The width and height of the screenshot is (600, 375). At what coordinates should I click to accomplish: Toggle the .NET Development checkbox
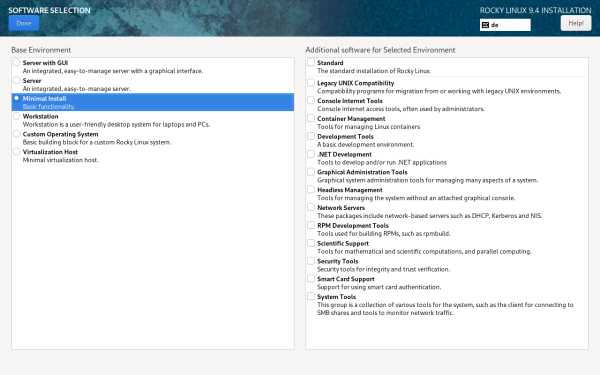[311, 154]
